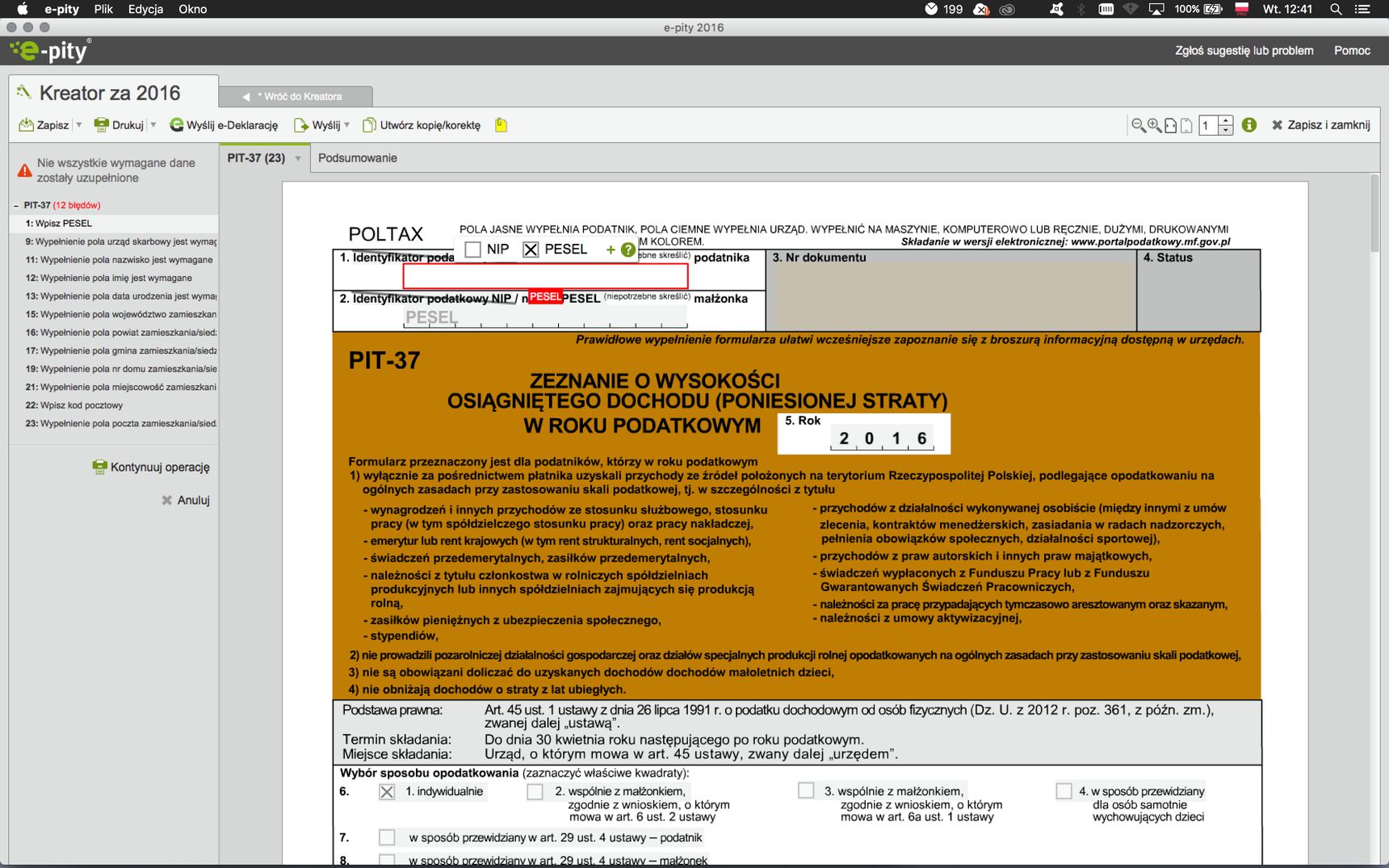The width and height of the screenshot is (1389, 868).
Task: Check 2. wspólnie z małżonkiem art. 6 ust. 2
Action: point(535,791)
